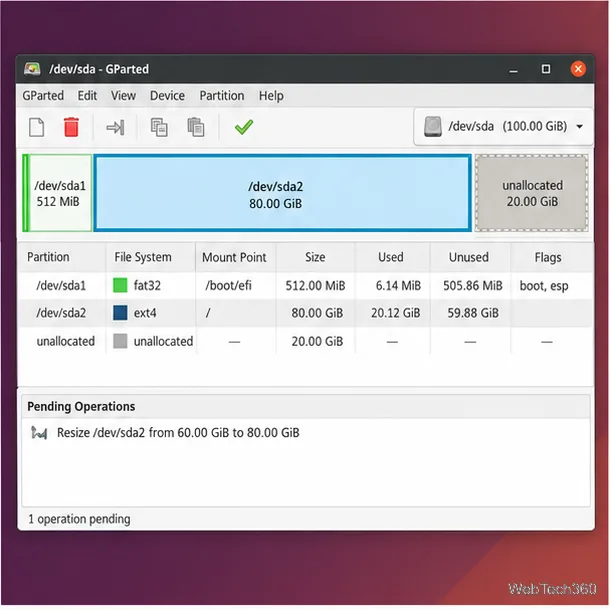Image resolution: width=610 pixels, height=610 pixels.
Task: Select the /dev/sda1 512 MiB block in the disk map
Action: point(58,193)
